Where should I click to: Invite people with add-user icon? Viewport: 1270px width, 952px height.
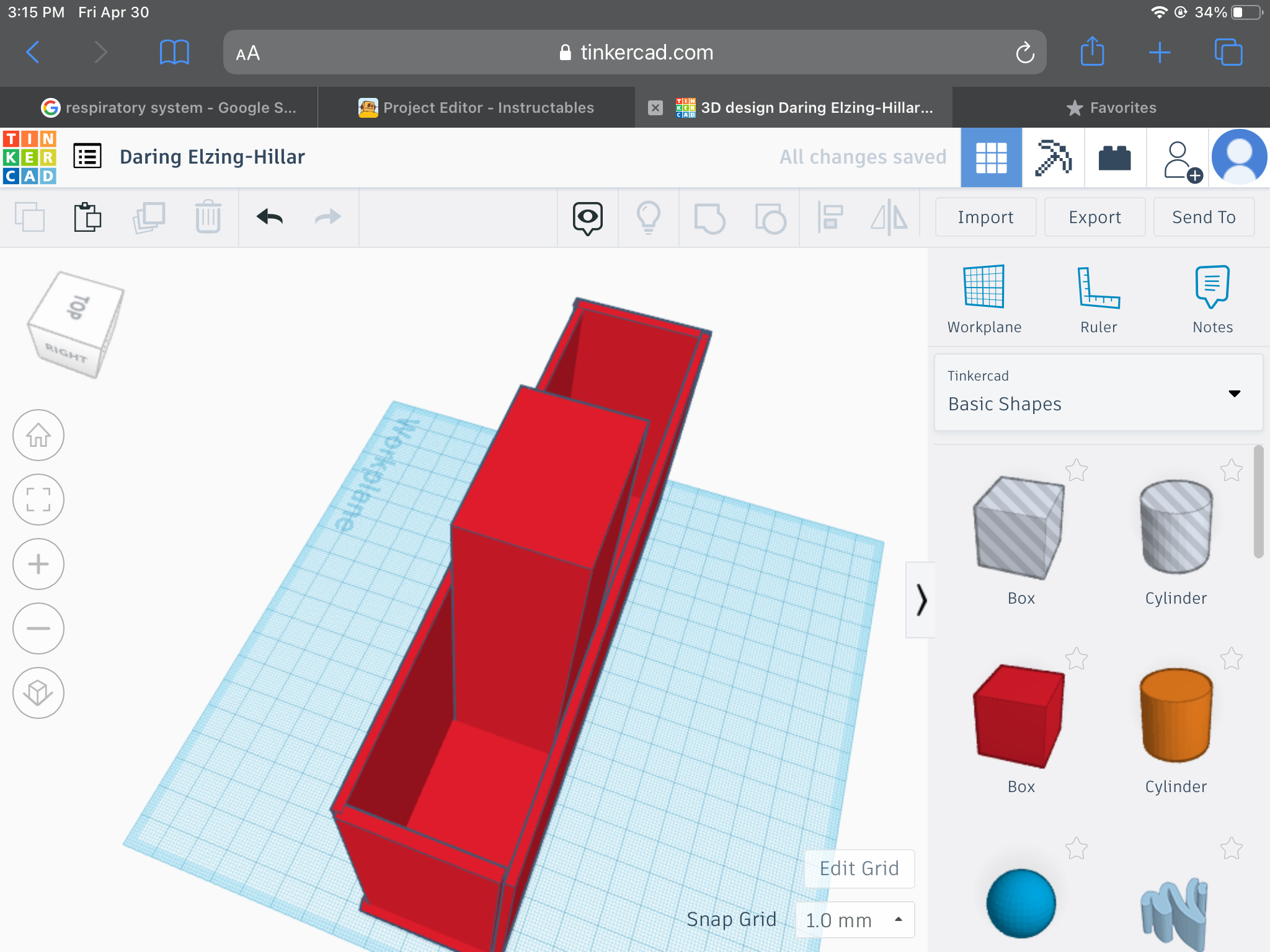(x=1182, y=161)
